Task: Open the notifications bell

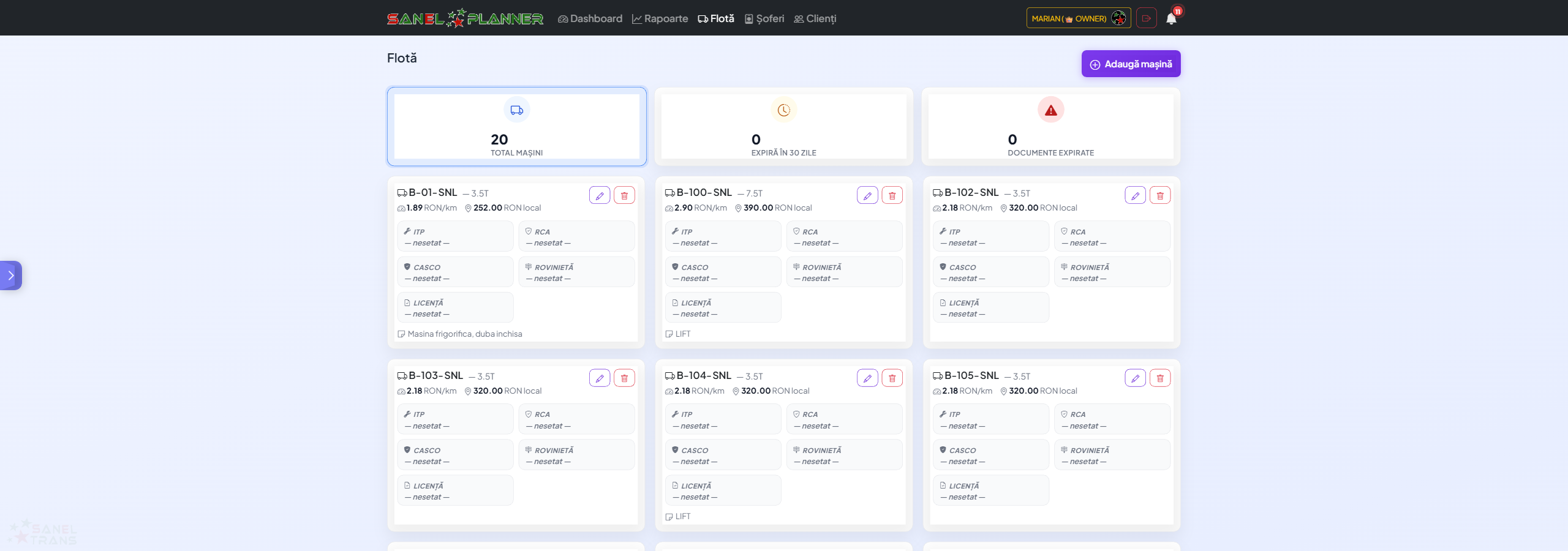Action: click(x=1171, y=18)
